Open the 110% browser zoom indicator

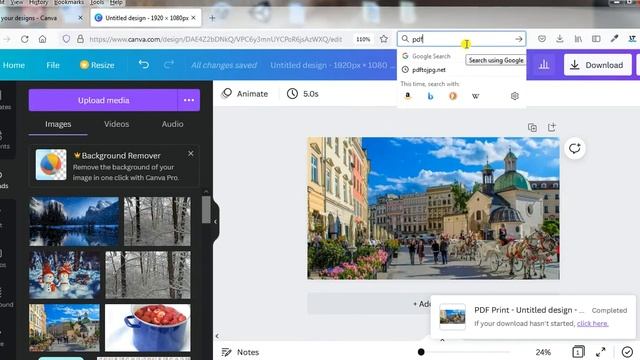click(x=363, y=39)
